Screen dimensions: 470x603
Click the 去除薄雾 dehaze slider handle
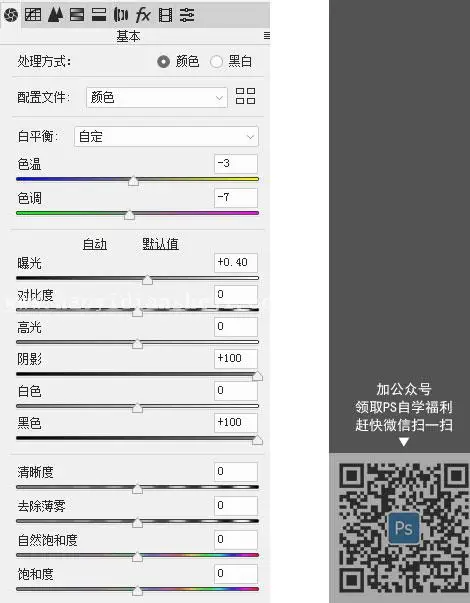(137, 523)
